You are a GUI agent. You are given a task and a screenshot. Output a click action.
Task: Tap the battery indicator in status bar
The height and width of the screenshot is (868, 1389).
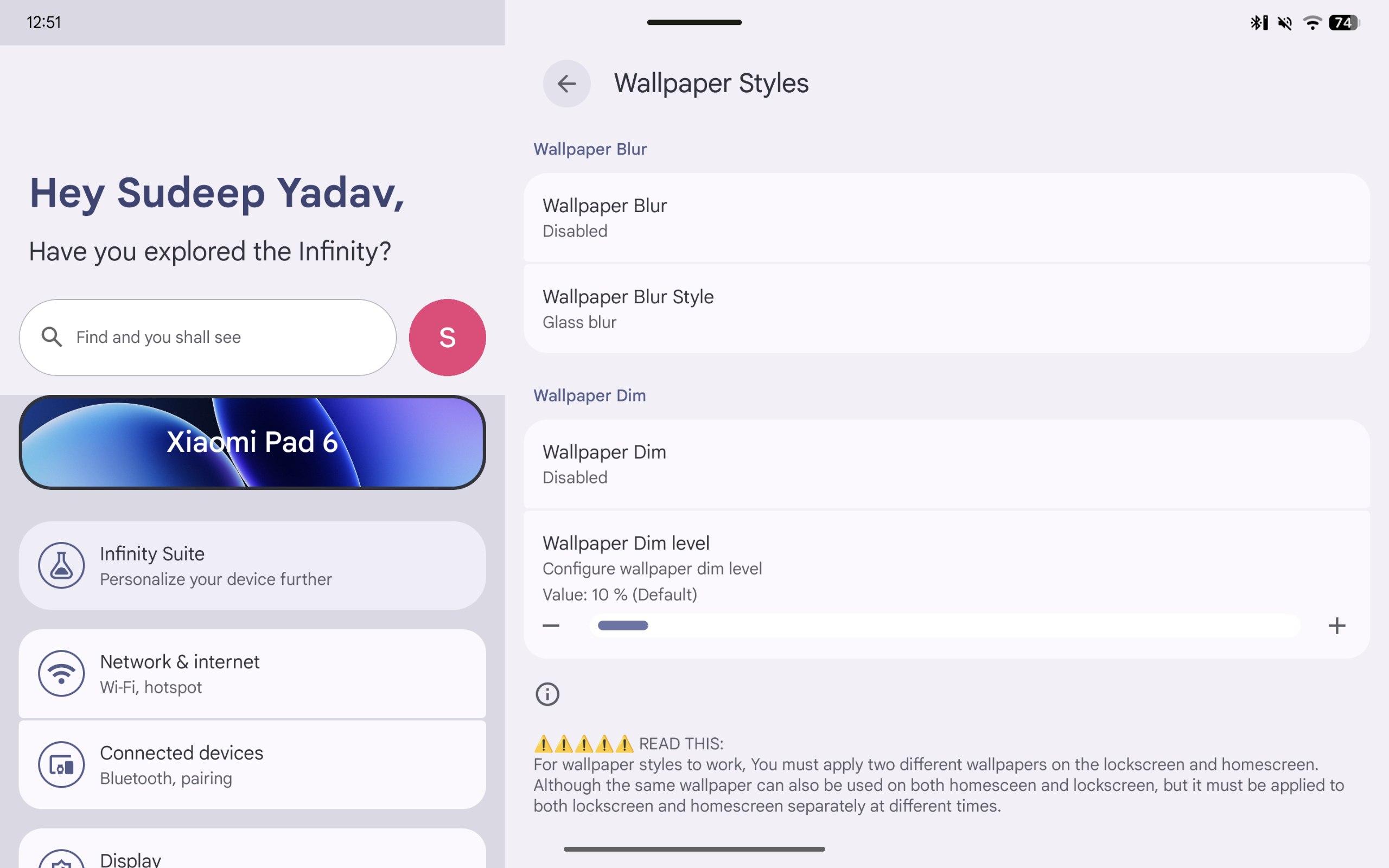click(1344, 22)
